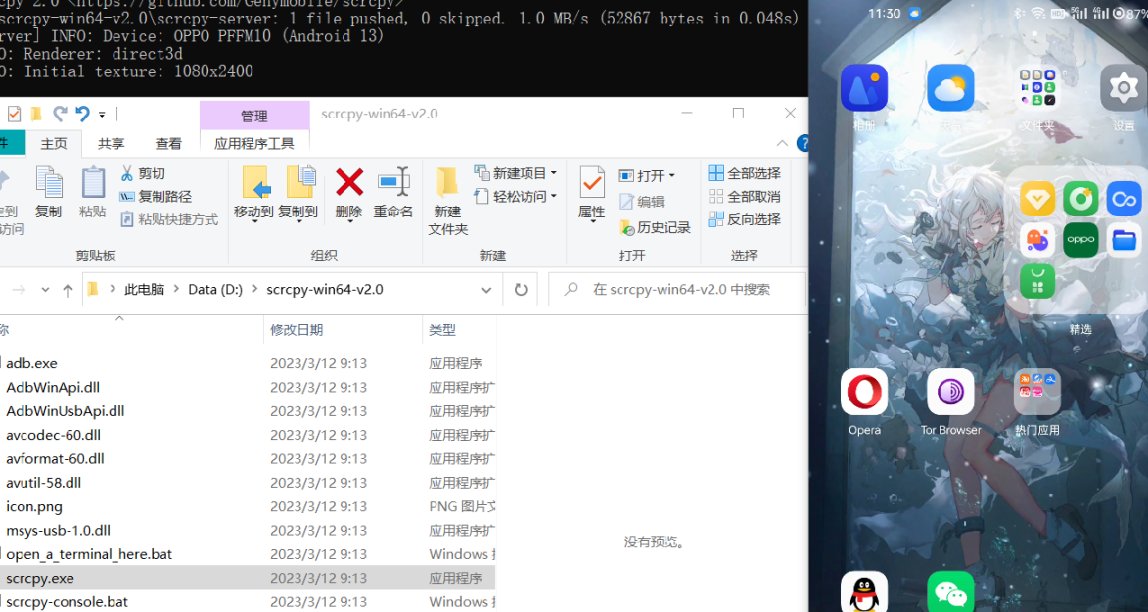The image size is (1148, 612).
Task: Expand the Move to (移动到) dropdown
Action: 253,220
